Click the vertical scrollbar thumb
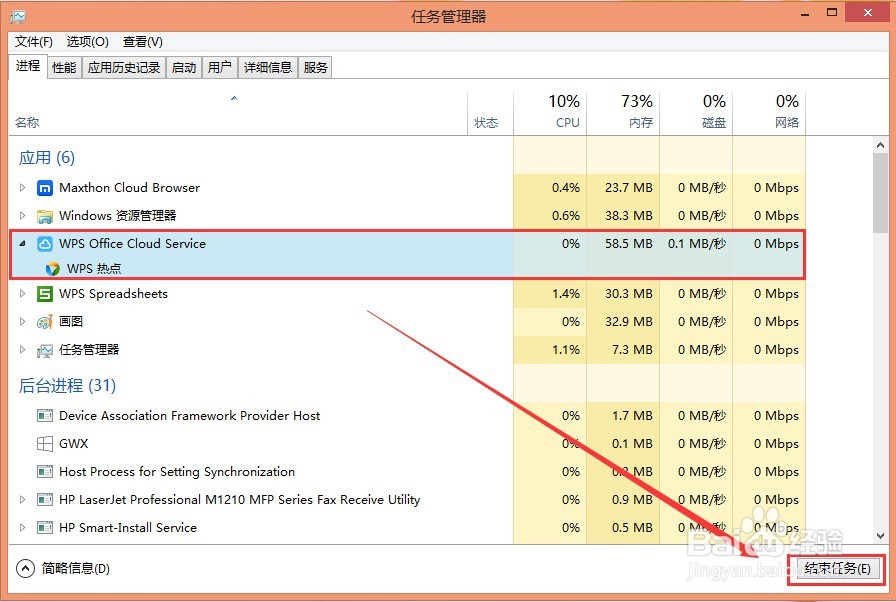Image resolution: width=896 pixels, height=602 pixels. click(x=880, y=193)
